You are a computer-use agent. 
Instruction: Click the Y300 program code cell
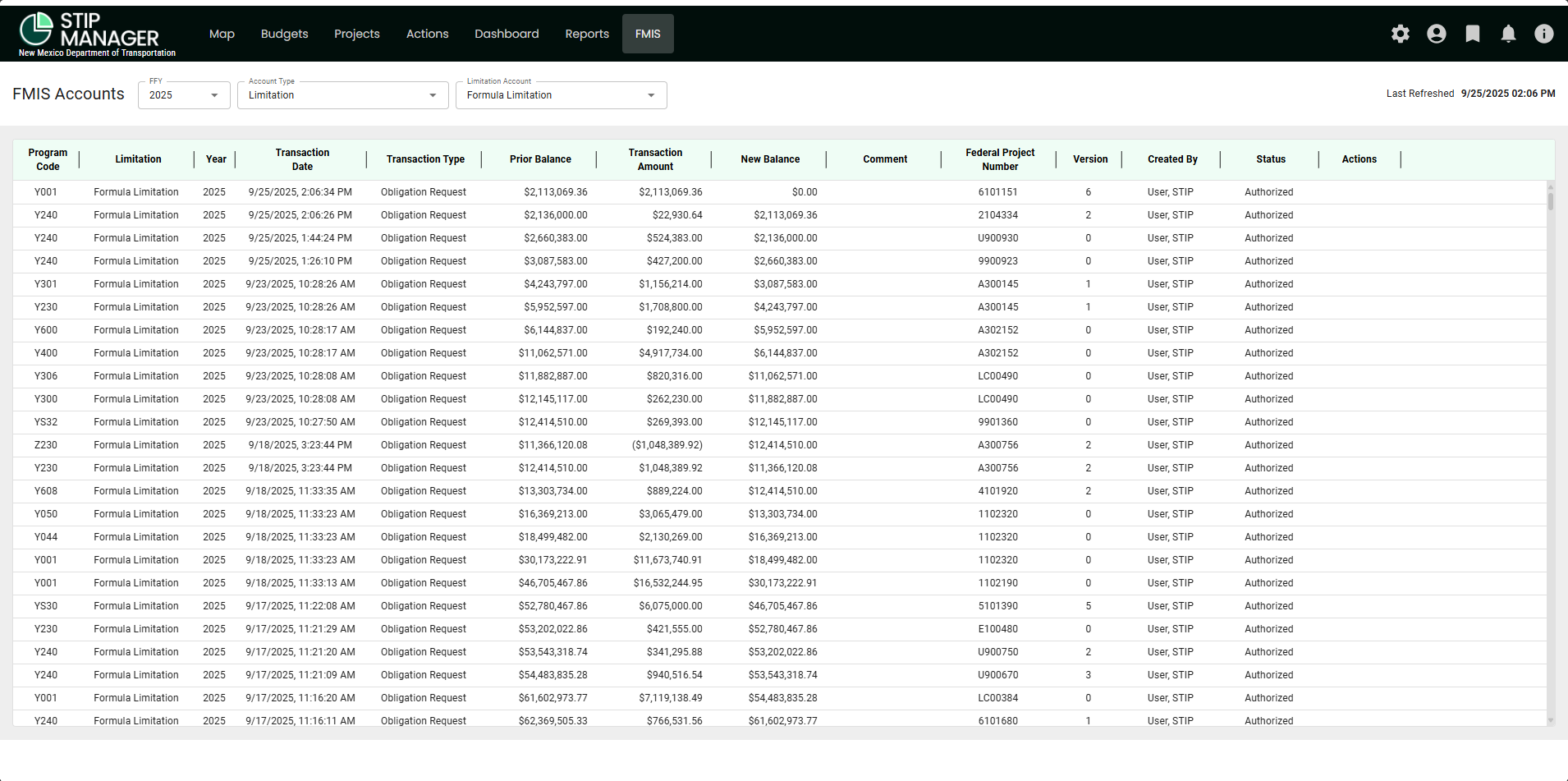[x=46, y=399]
